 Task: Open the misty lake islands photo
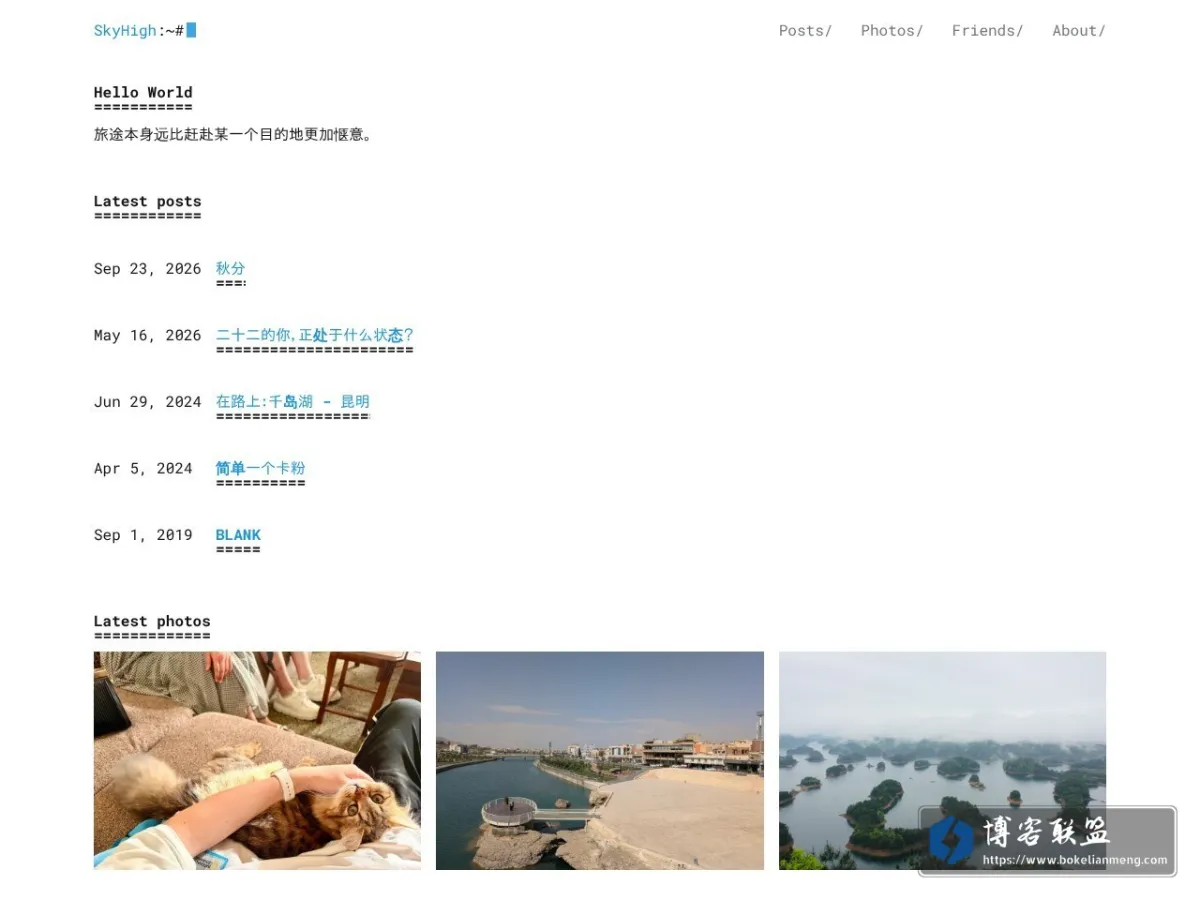[942, 760]
